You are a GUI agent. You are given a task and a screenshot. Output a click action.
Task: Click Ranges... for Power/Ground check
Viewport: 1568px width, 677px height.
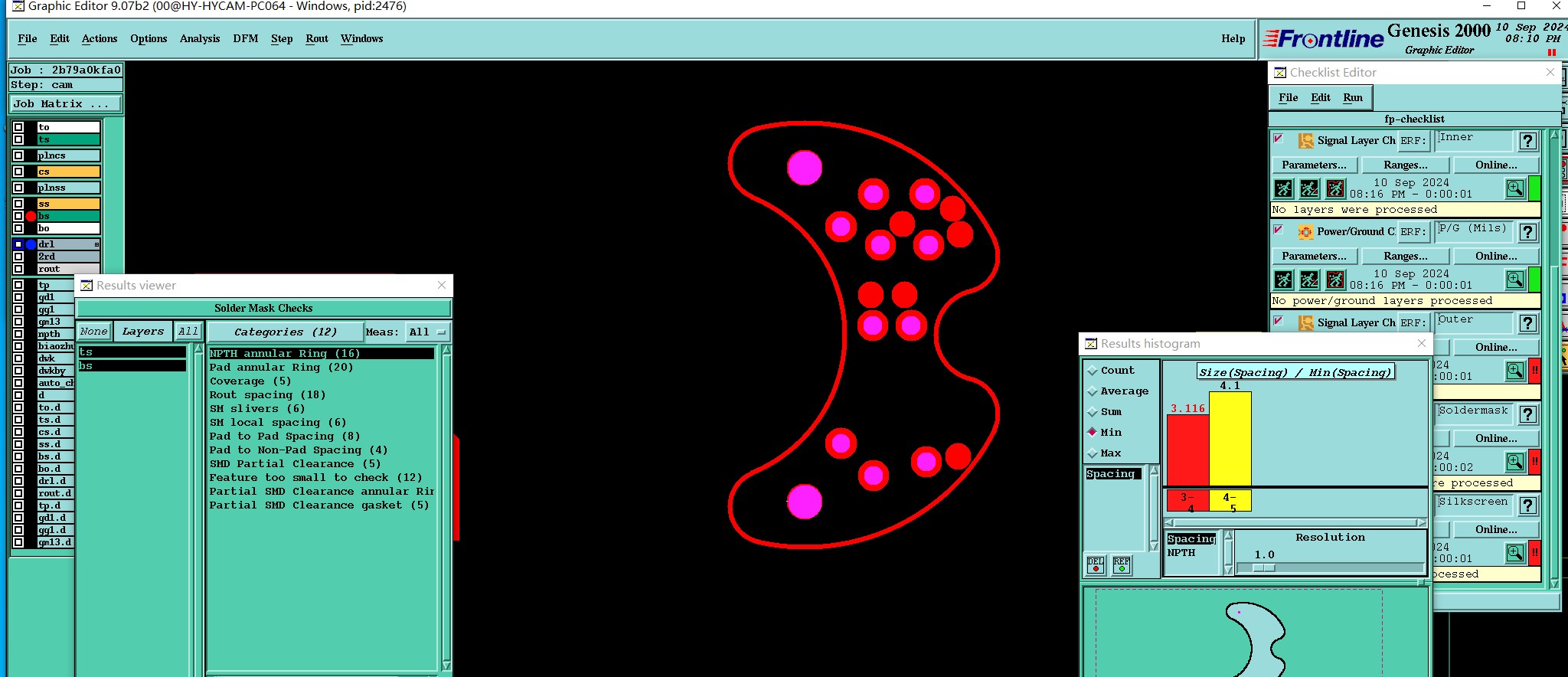[x=1406, y=257]
